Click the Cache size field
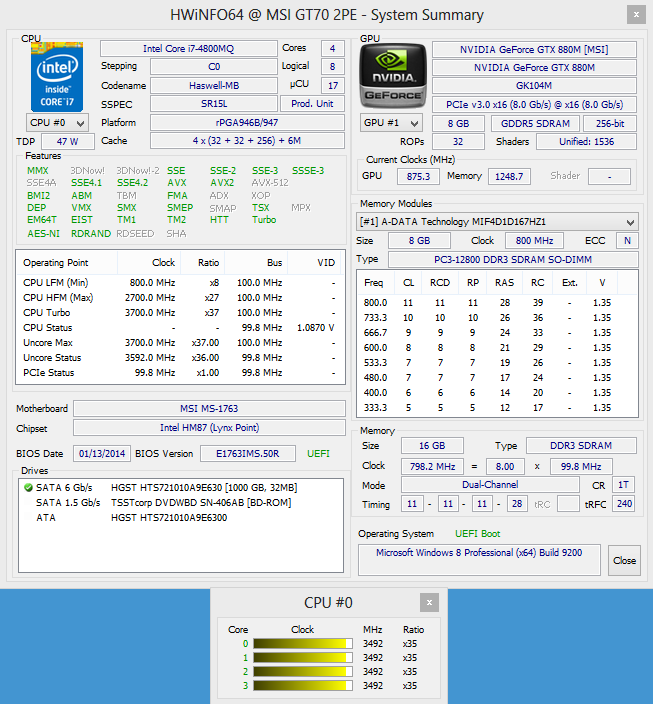The width and height of the screenshot is (653, 704). point(247,141)
